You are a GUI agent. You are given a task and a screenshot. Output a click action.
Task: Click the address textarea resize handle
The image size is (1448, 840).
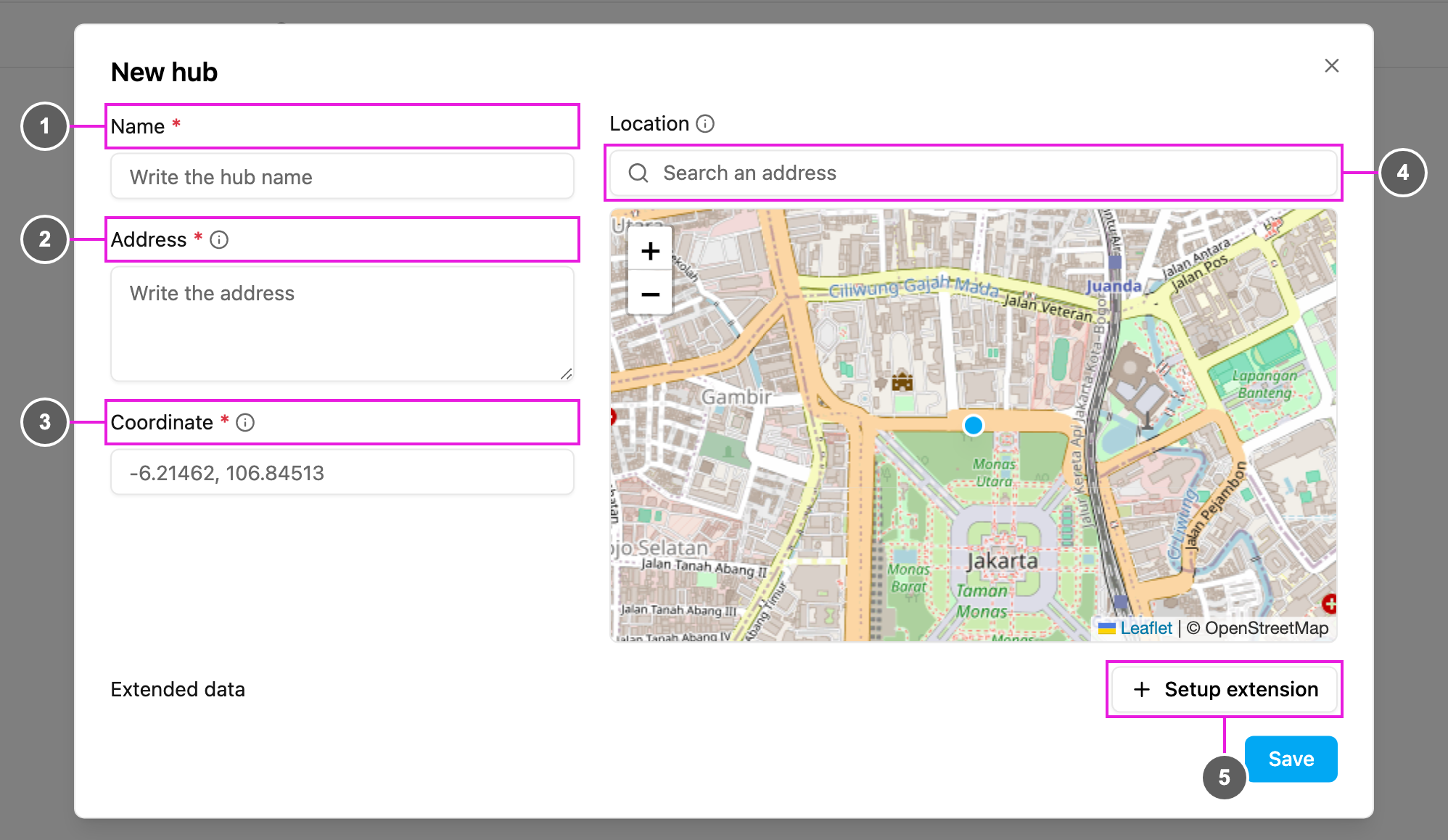pos(566,374)
